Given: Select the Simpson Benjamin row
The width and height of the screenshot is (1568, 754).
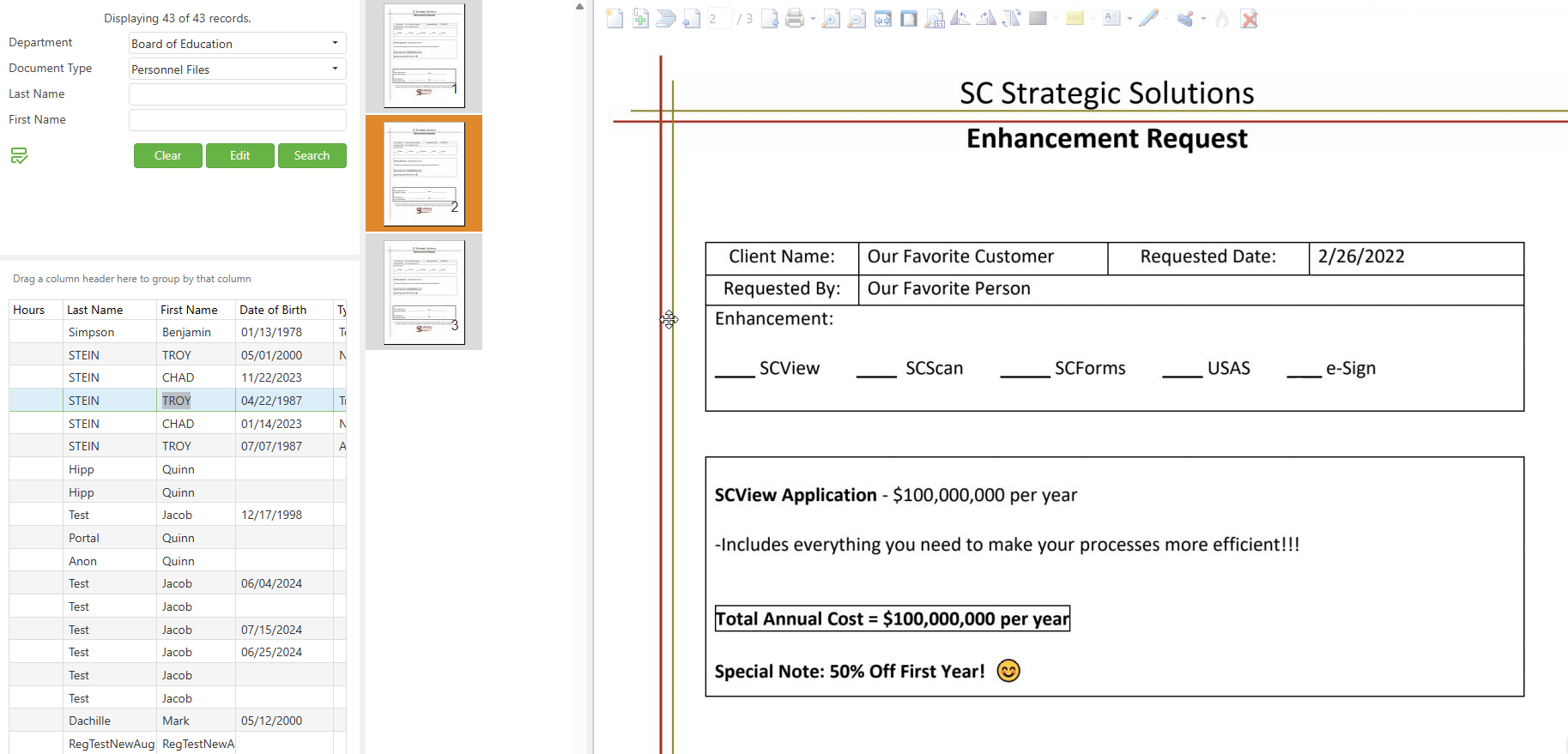Looking at the screenshot, I should point(178,332).
